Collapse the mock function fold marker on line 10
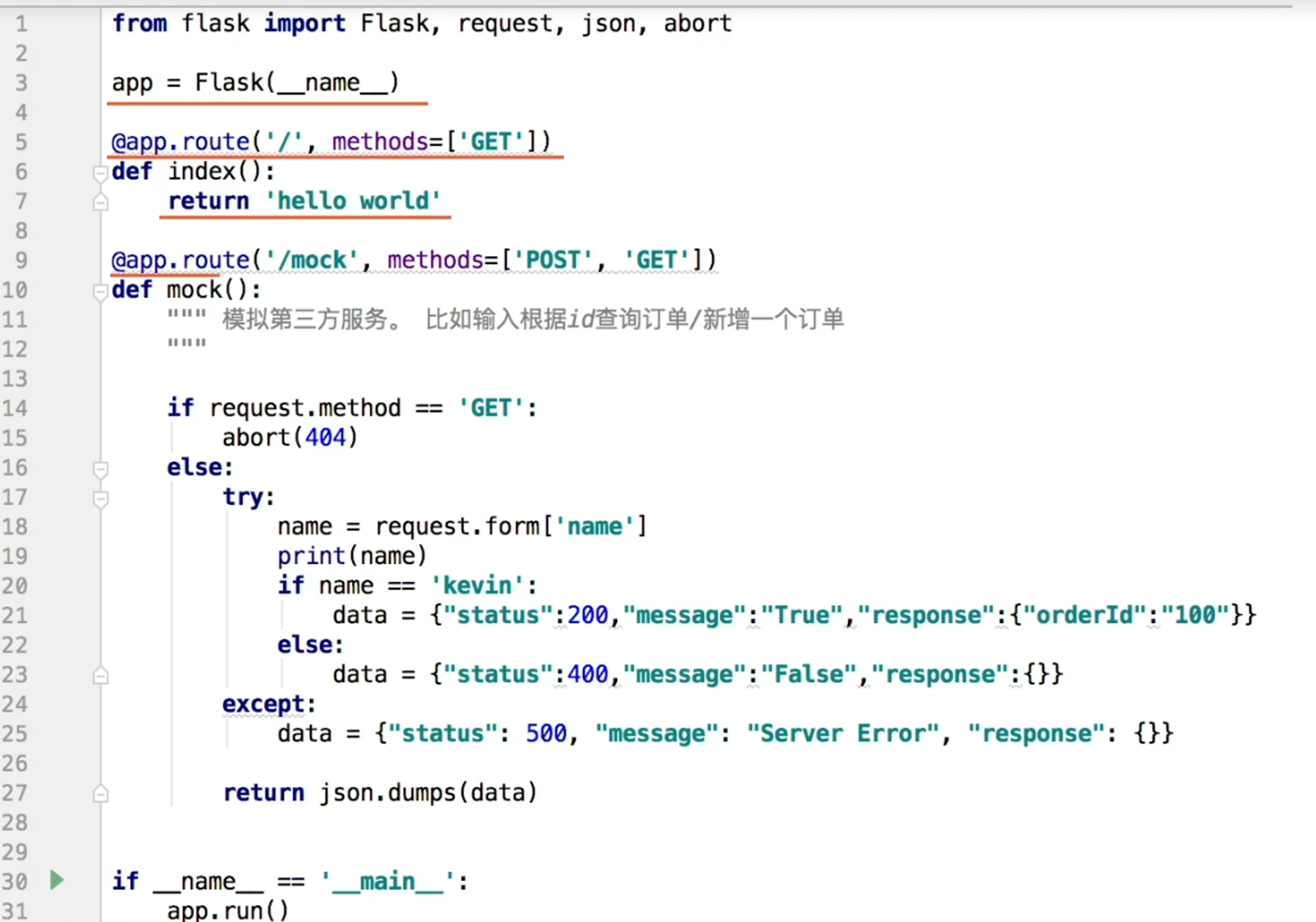This screenshot has height=922, width=1316. pos(100,292)
